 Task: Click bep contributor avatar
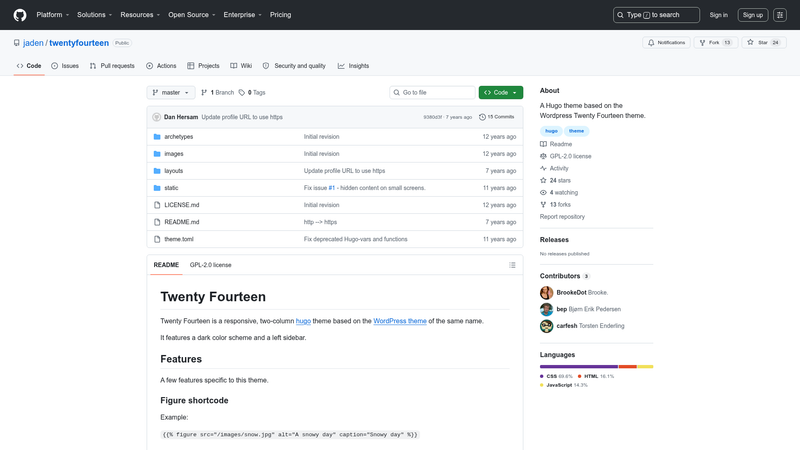(546, 309)
